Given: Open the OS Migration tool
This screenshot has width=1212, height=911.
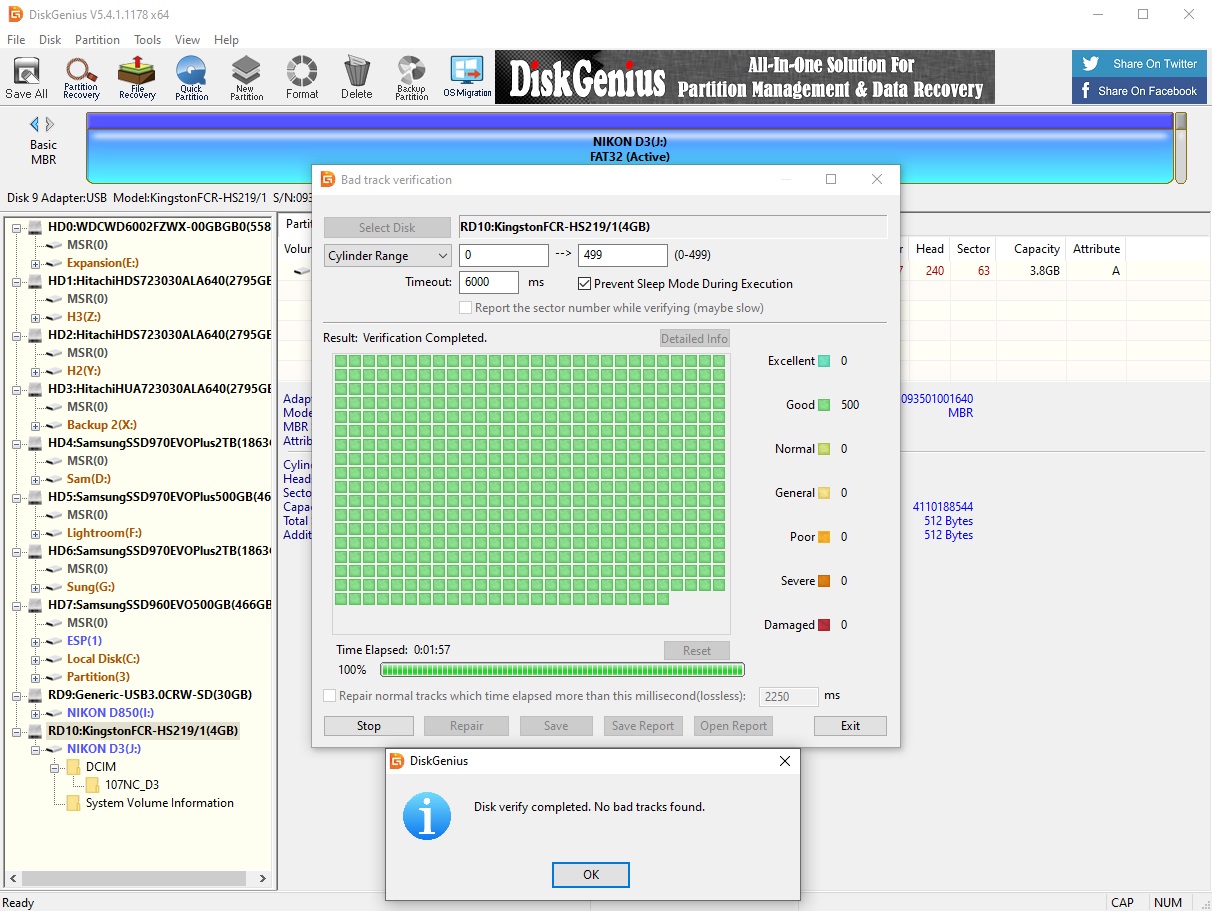Looking at the screenshot, I should [467, 77].
